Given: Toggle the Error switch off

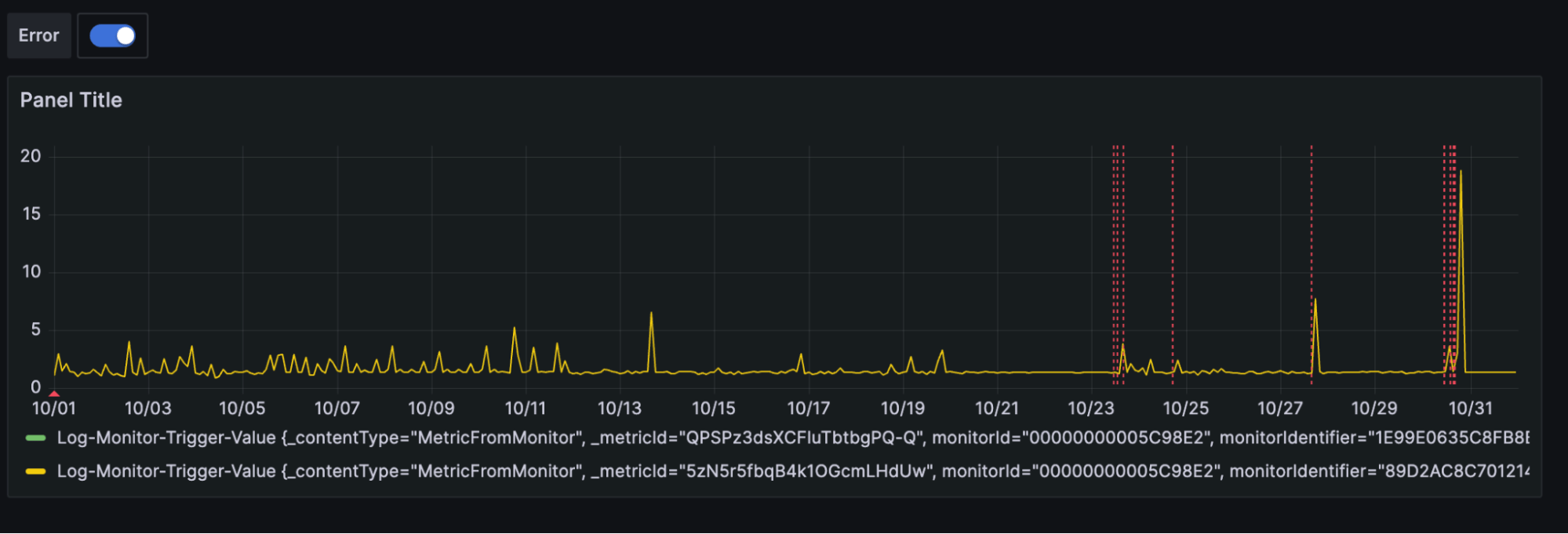Looking at the screenshot, I should [x=112, y=36].
